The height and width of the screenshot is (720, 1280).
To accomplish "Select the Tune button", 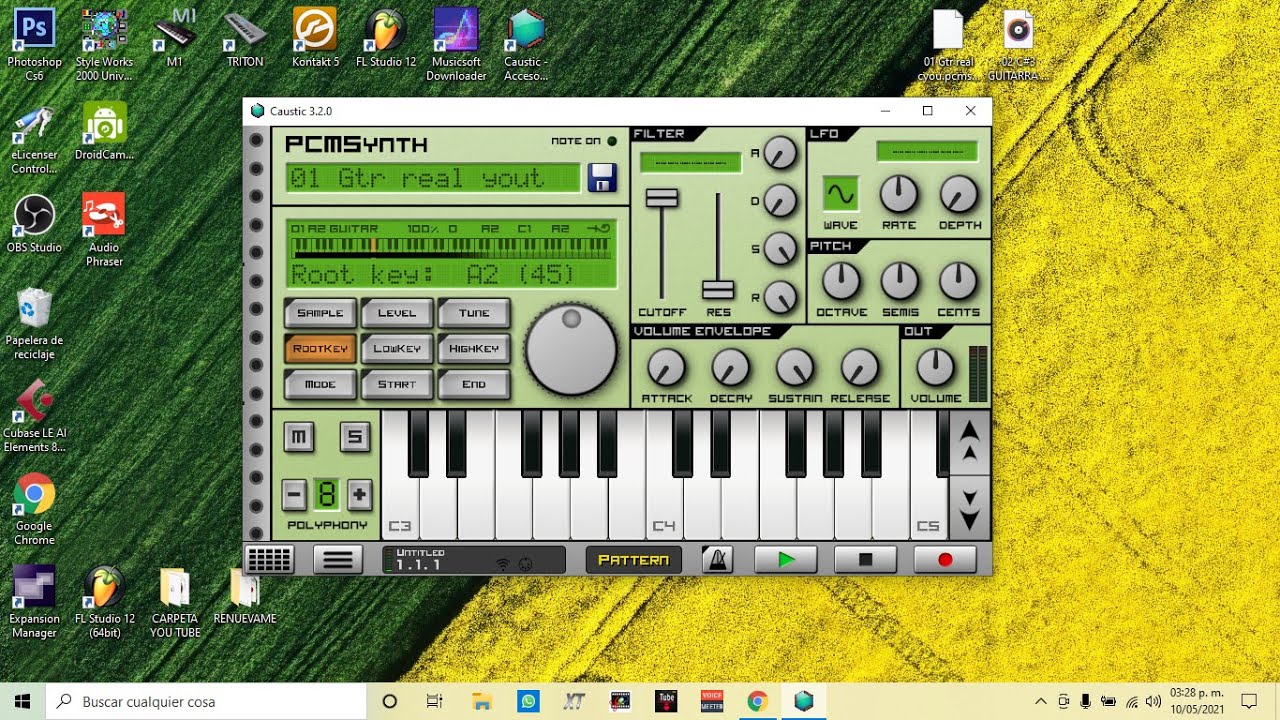I will (474, 313).
